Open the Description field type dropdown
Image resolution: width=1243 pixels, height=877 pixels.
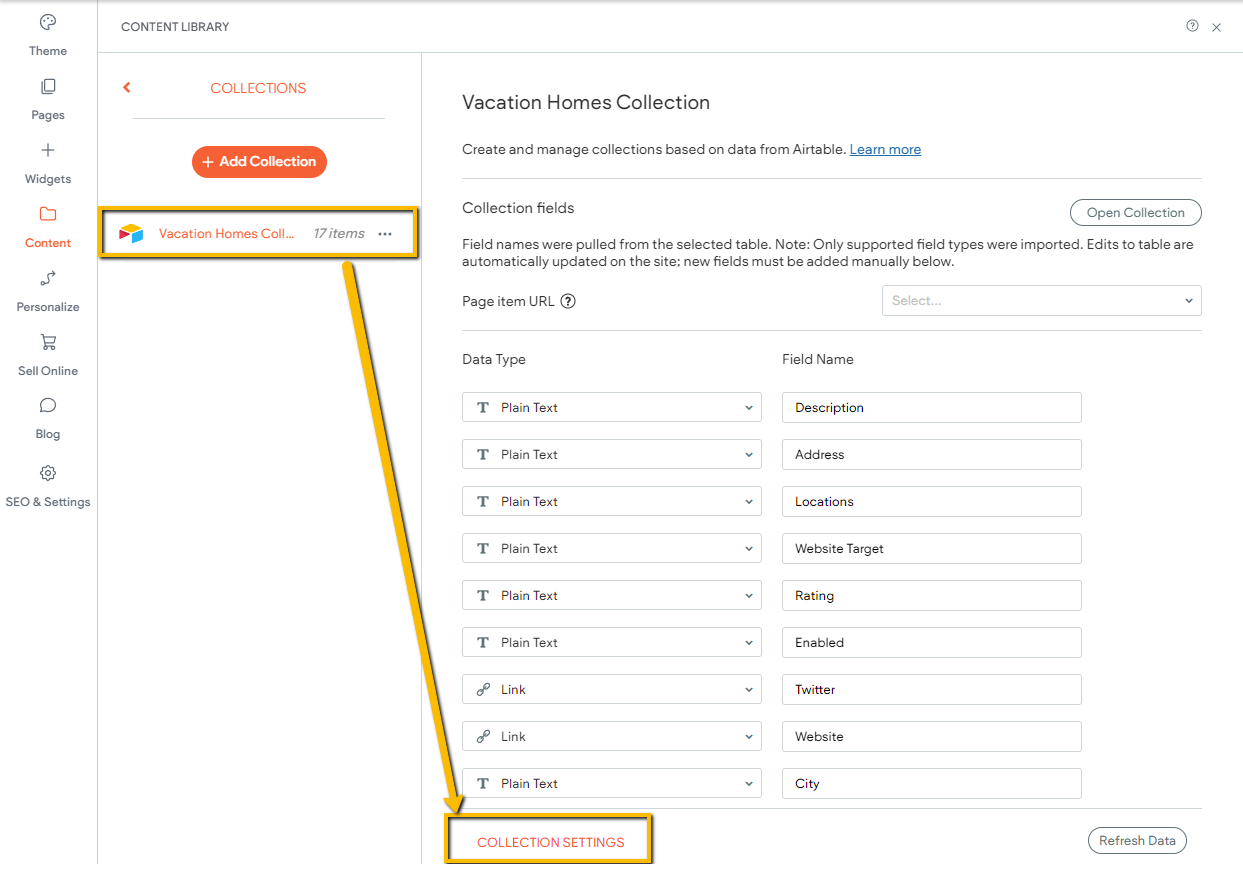click(x=611, y=407)
